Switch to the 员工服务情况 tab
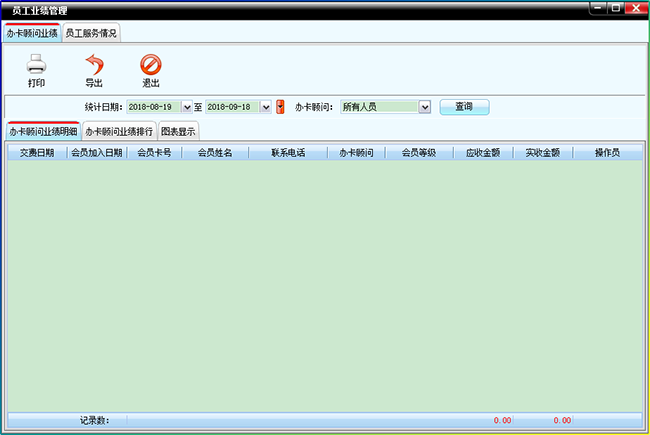 tap(91, 33)
